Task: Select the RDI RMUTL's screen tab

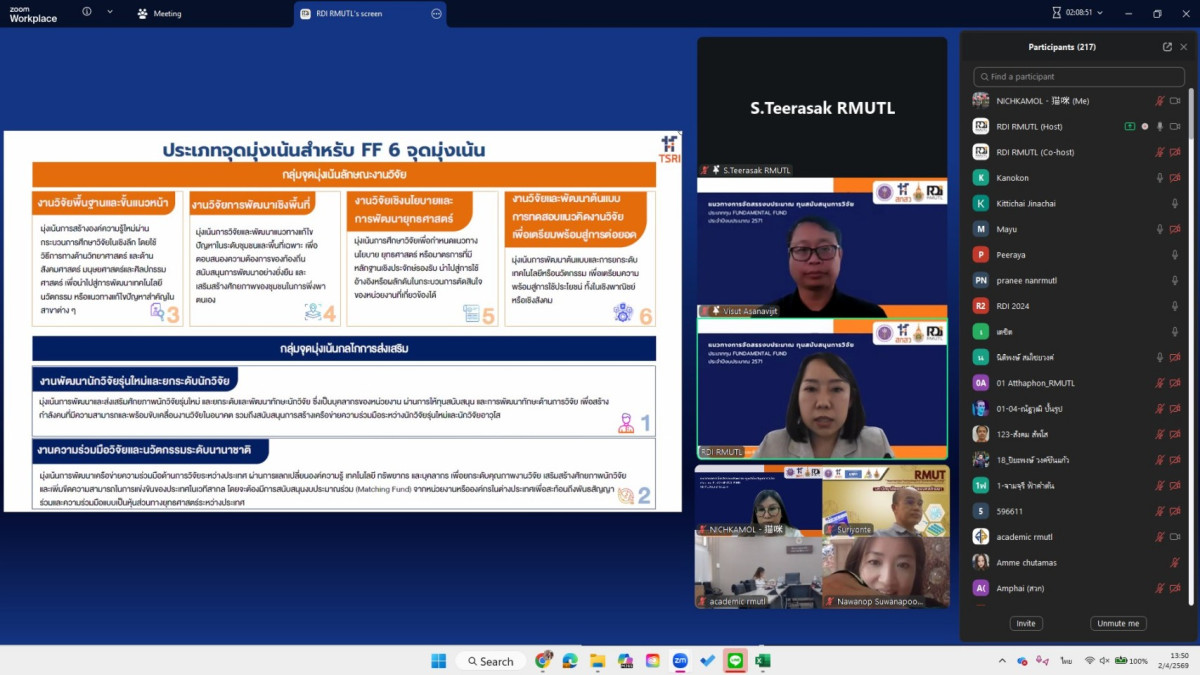Action: click(360, 14)
